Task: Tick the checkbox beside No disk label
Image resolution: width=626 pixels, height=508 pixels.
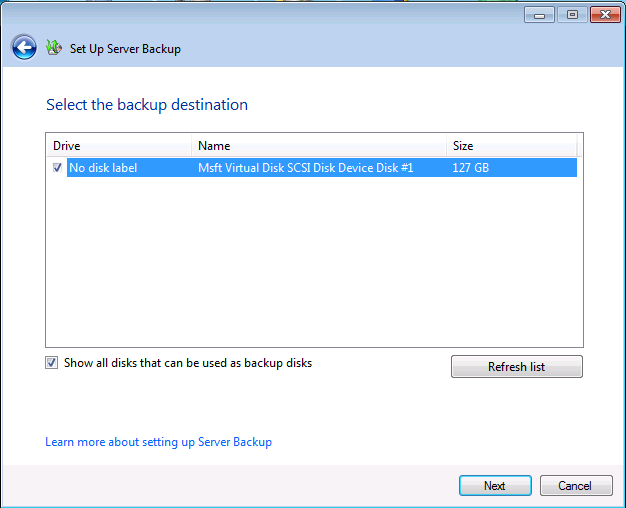Action: click(x=57, y=168)
